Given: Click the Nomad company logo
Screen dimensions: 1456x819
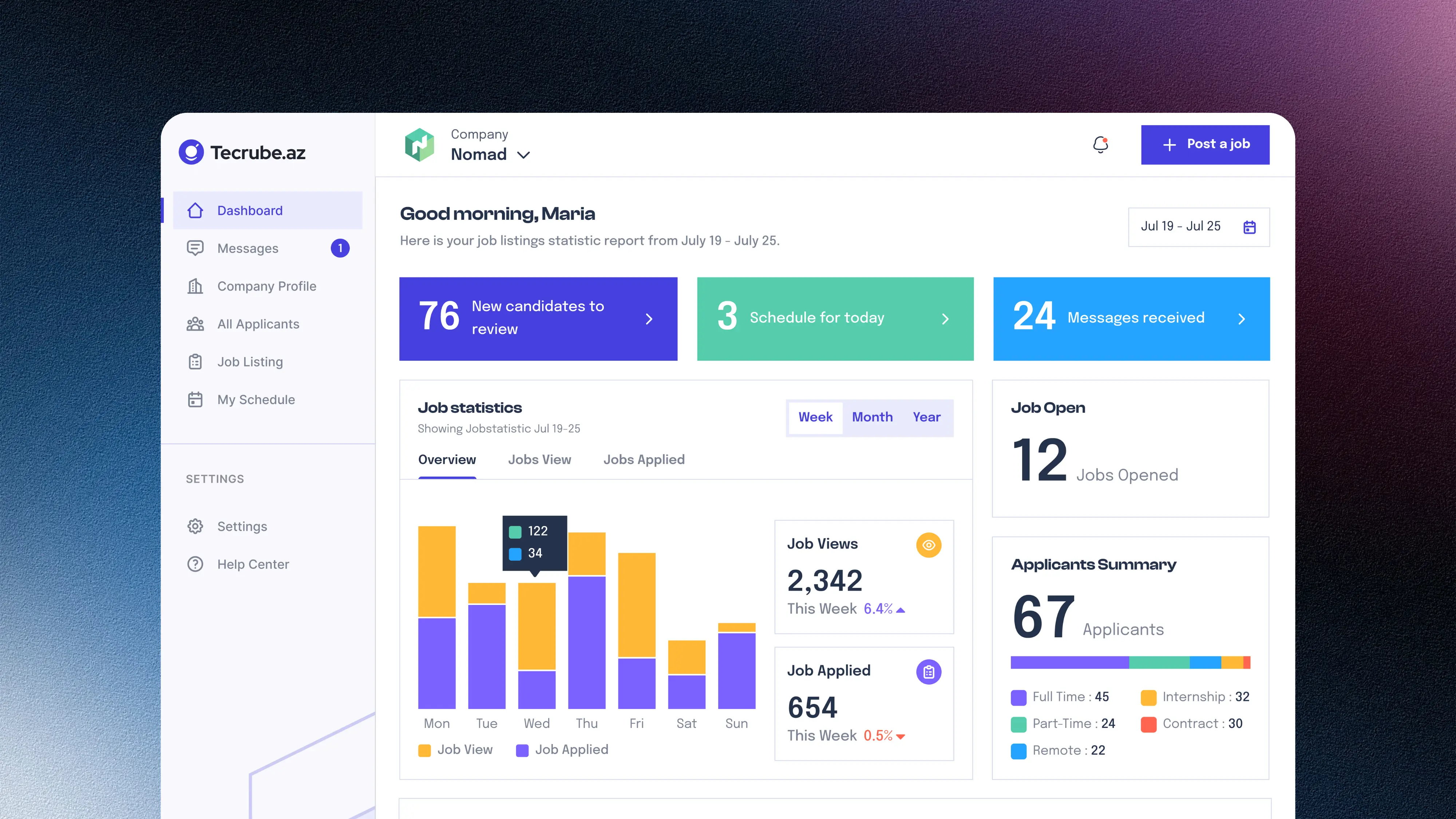Looking at the screenshot, I should click(x=419, y=145).
